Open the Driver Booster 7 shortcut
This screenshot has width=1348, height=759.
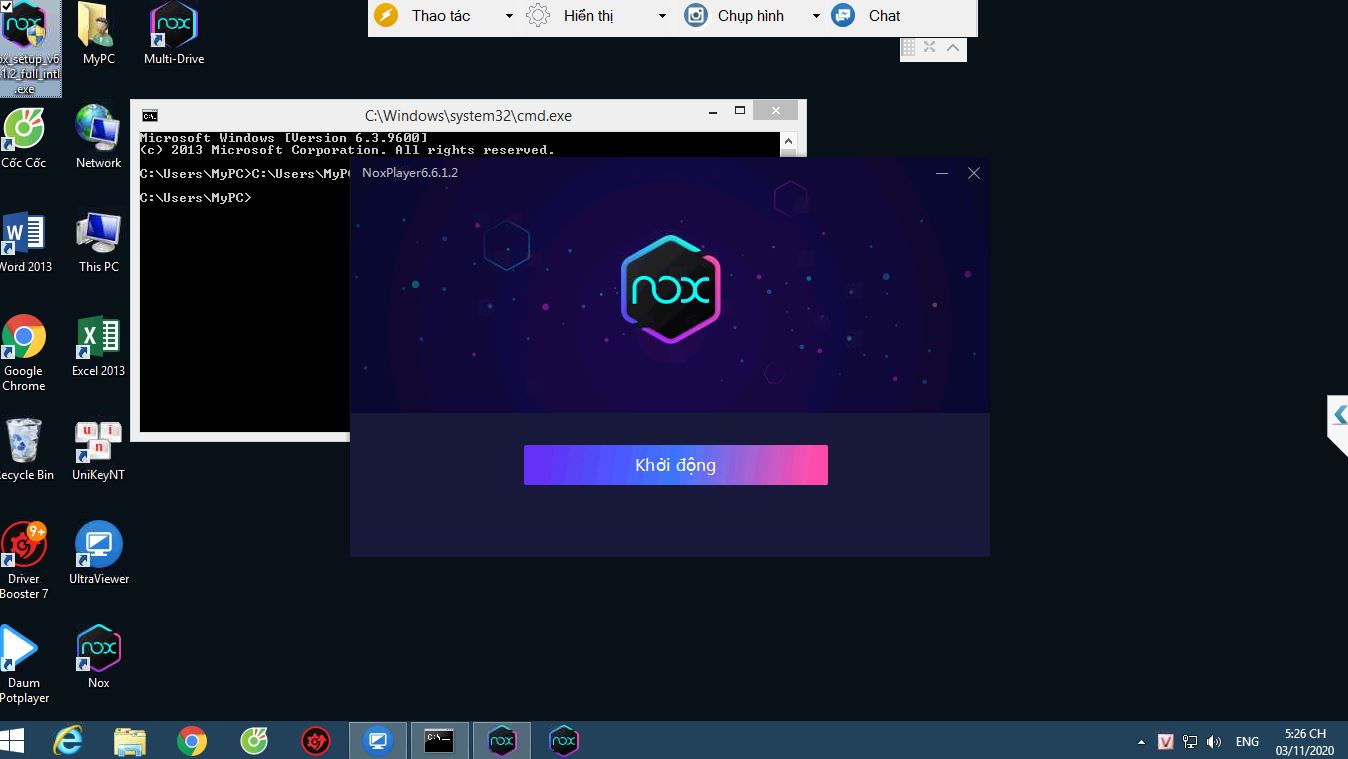pyautogui.click(x=24, y=561)
